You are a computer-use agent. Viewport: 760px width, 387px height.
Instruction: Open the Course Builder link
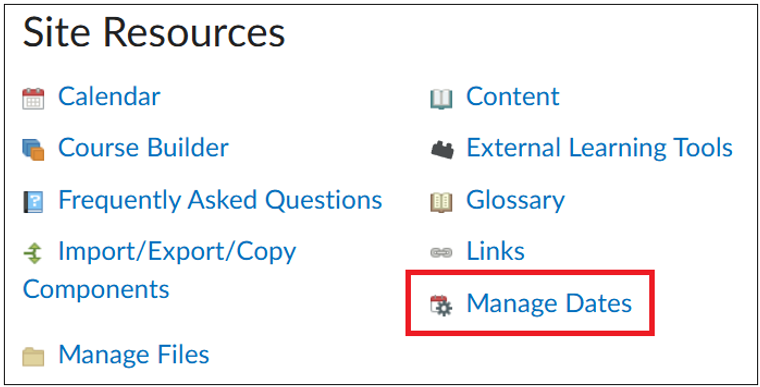143,147
